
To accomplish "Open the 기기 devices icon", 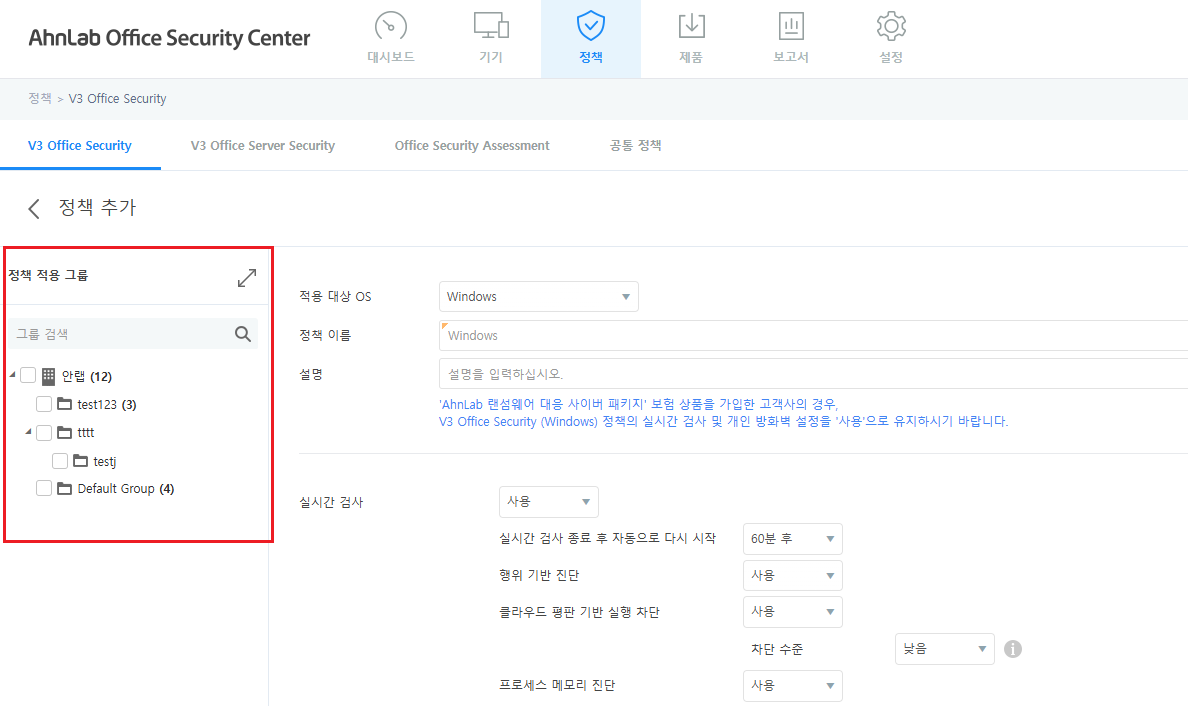I will (491, 27).
